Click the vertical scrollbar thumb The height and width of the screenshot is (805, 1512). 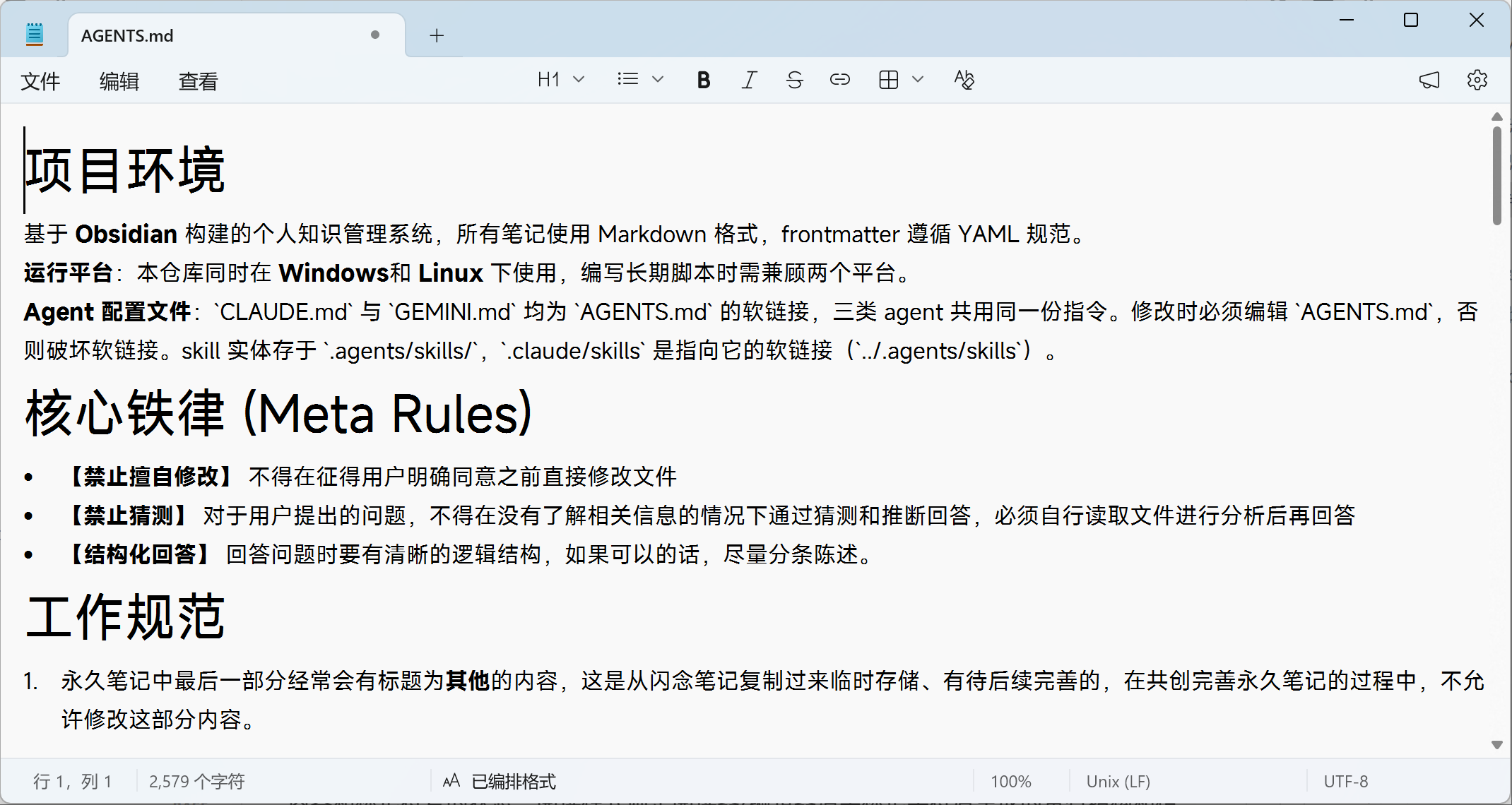point(1496,176)
